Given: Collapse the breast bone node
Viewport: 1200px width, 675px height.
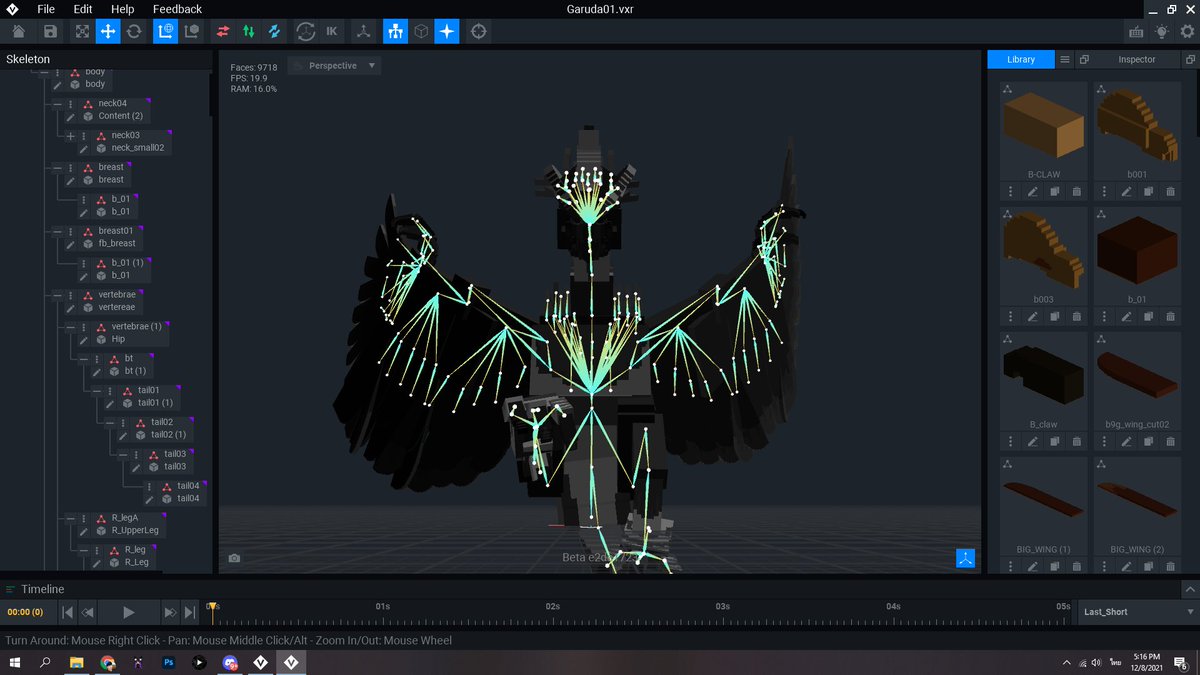Looking at the screenshot, I should coord(58,168).
